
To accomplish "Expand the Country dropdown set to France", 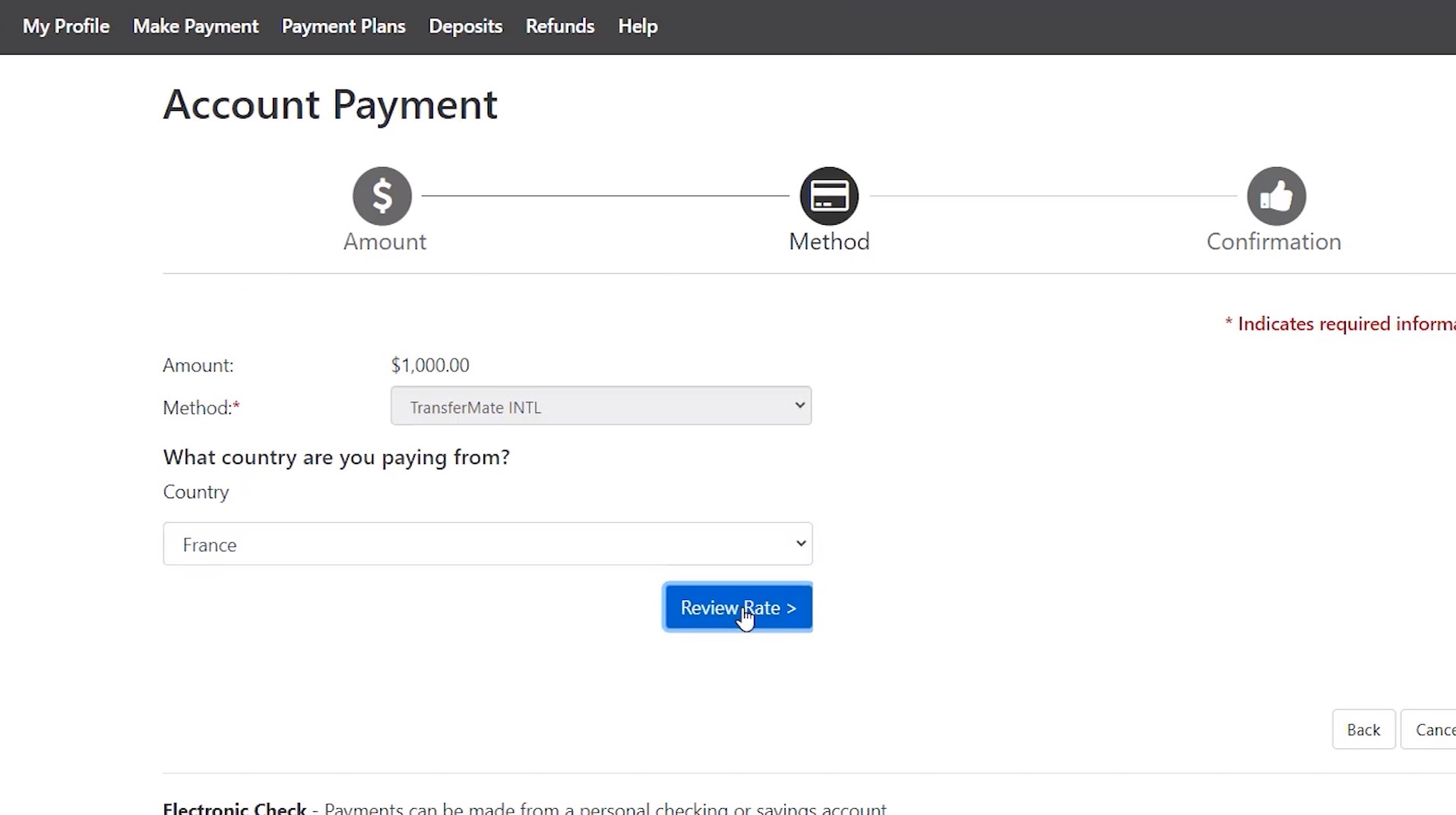I will coord(487,544).
